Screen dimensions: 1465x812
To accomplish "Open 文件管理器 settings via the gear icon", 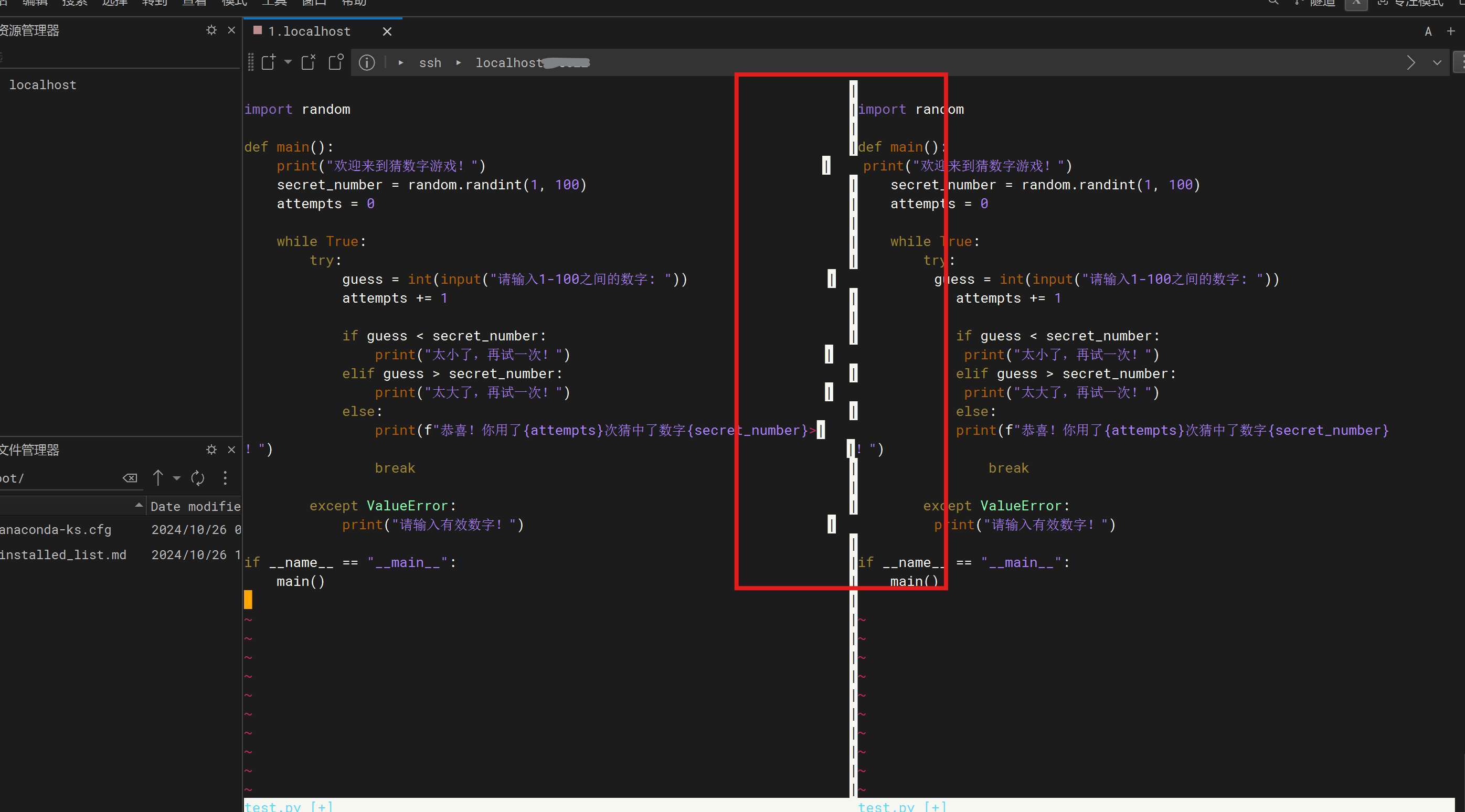I will (211, 450).
